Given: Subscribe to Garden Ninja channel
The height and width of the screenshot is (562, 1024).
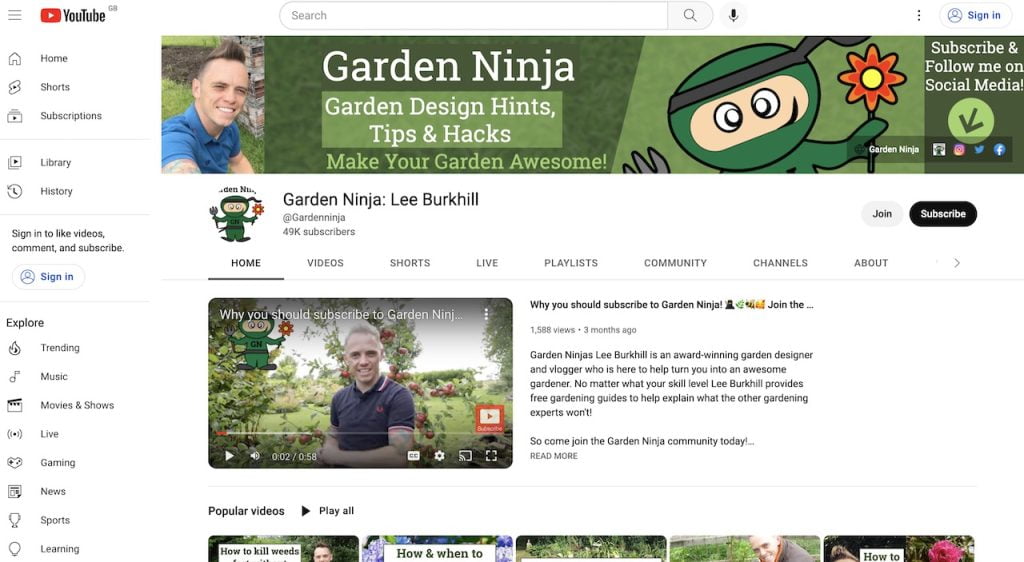Looking at the screenshot, I should (942, 213).
